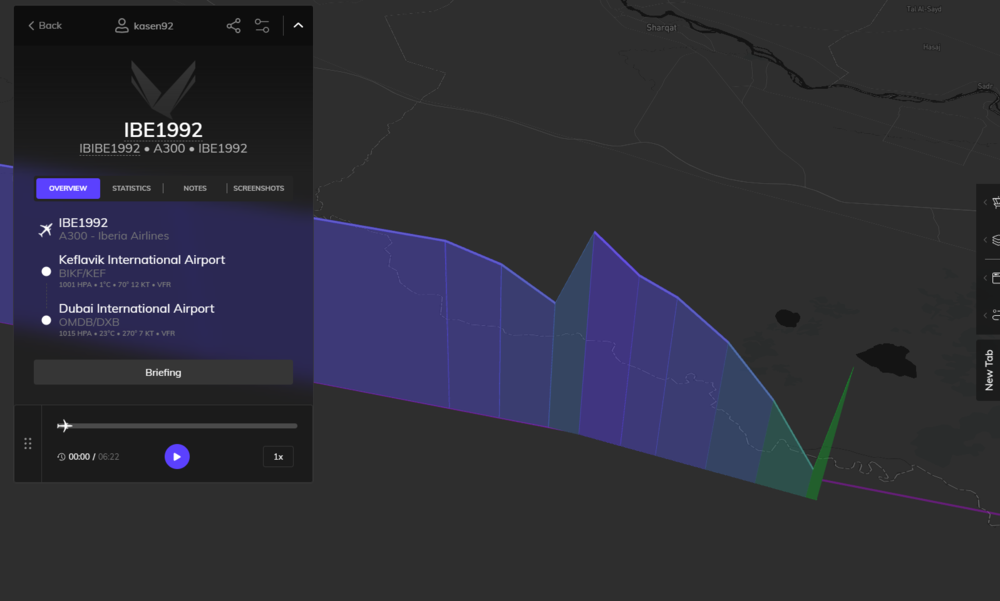The image size is (1000, 601).
Task: Click the elapsed time clock icon
Action: 62,457
